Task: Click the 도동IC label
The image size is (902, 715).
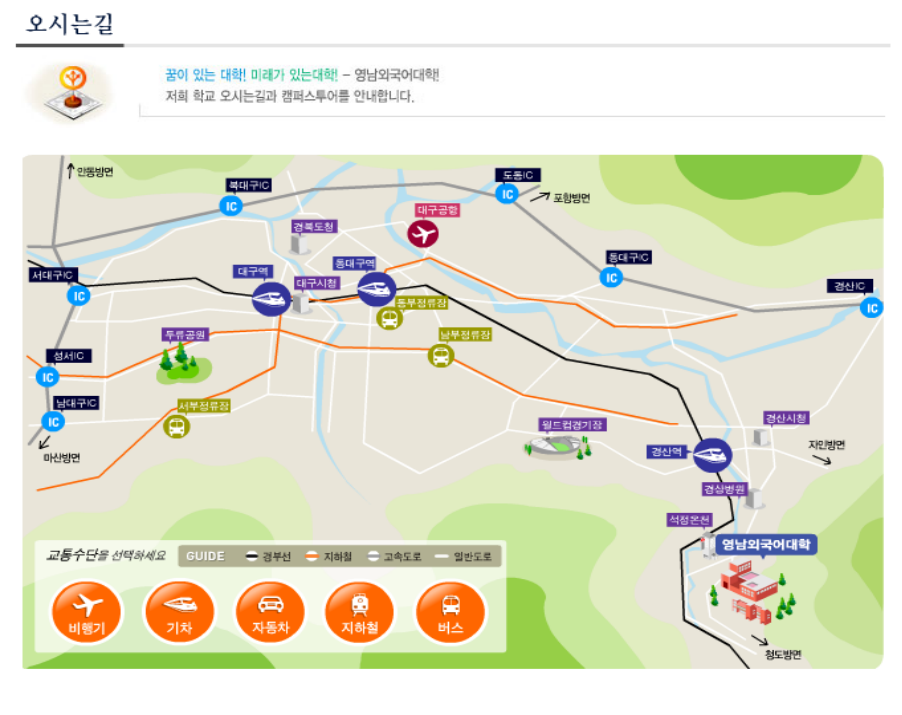Action: click(x=518, y=175)
